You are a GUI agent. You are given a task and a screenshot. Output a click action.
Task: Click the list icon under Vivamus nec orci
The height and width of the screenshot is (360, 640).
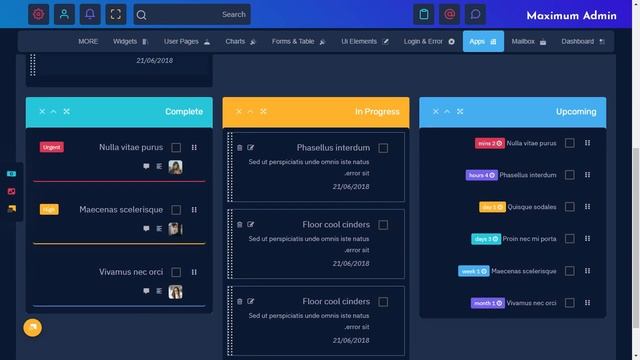pos(159,291)
